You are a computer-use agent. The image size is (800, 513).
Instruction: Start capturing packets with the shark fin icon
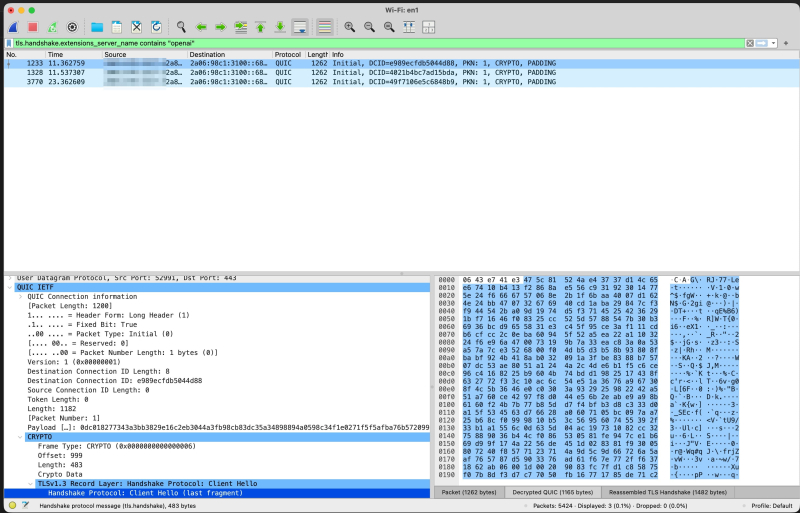[13, 27]
